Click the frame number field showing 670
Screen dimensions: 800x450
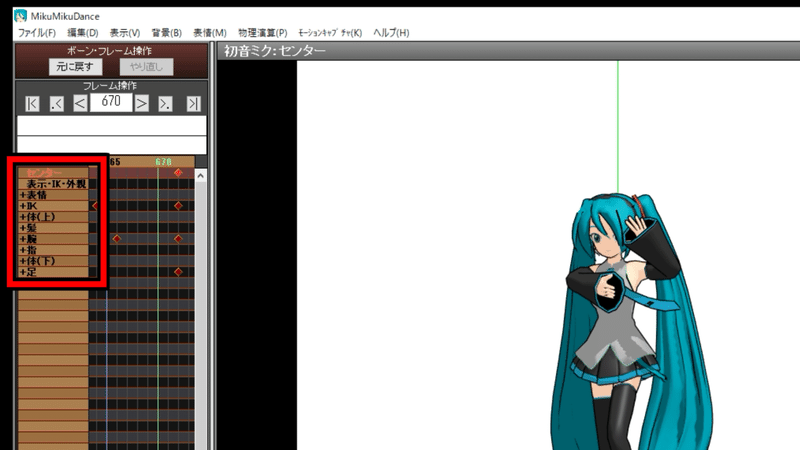[x=111, y=102]
